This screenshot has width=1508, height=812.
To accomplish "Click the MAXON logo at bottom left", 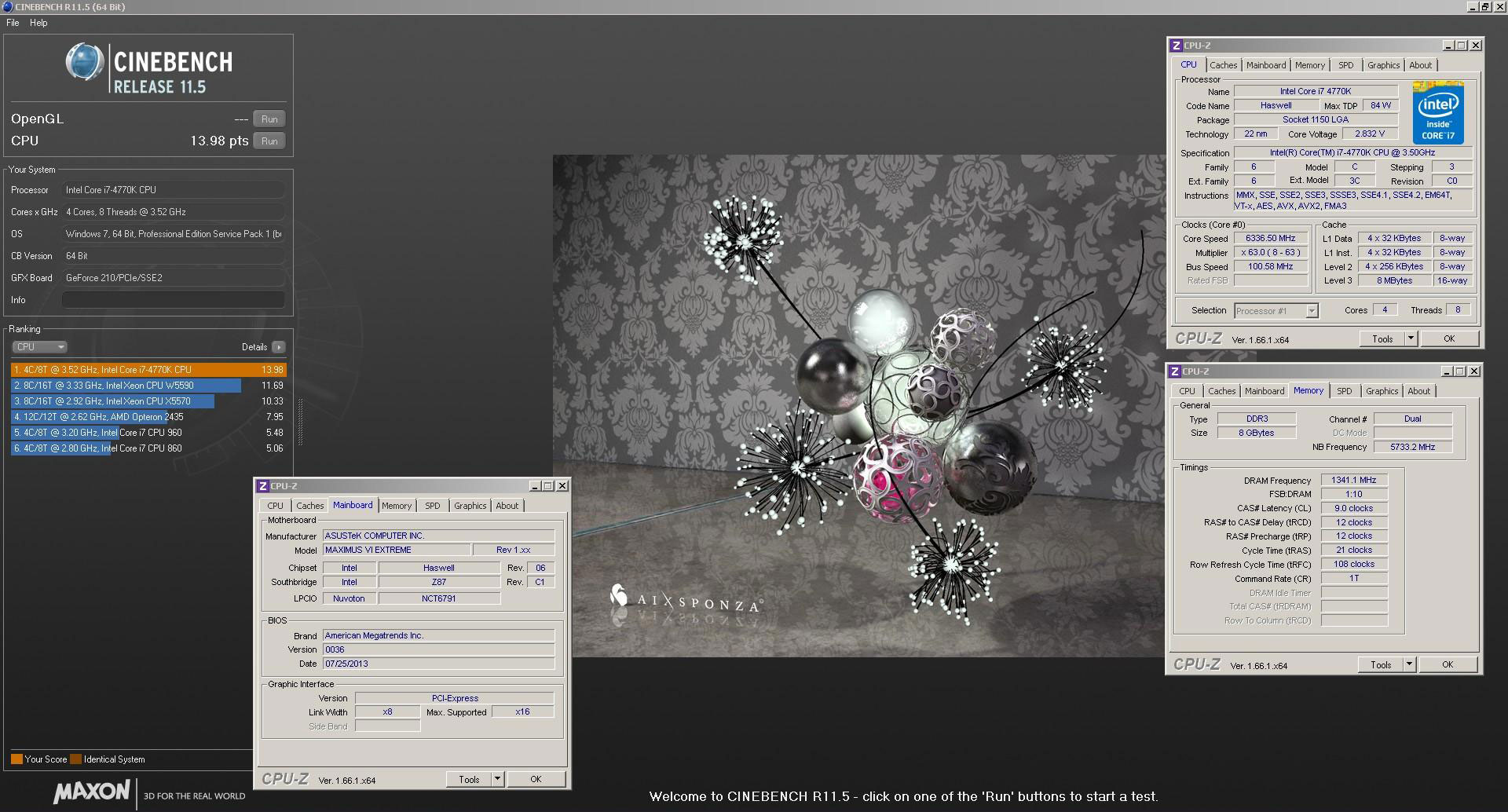I will coord(92,791).
